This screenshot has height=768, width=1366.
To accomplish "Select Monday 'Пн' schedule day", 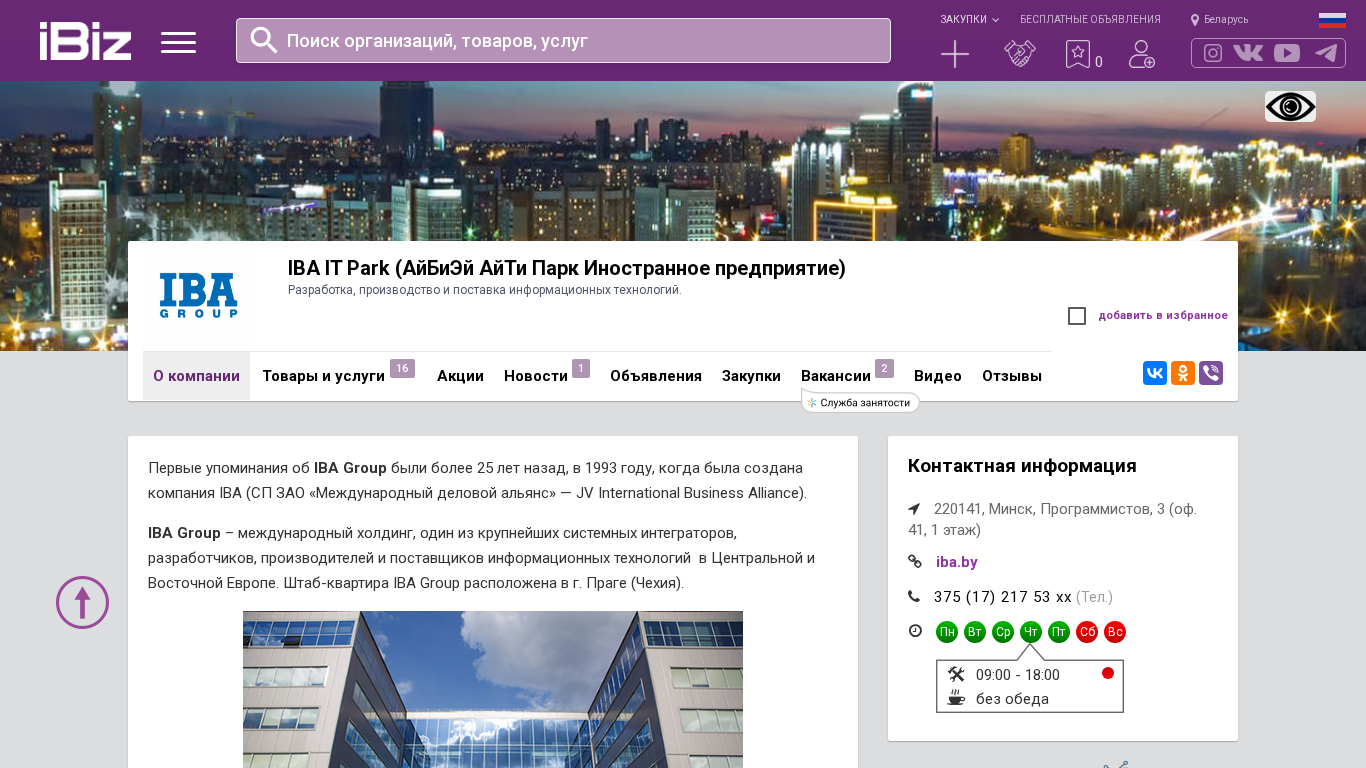I will (x=947, y=632).
